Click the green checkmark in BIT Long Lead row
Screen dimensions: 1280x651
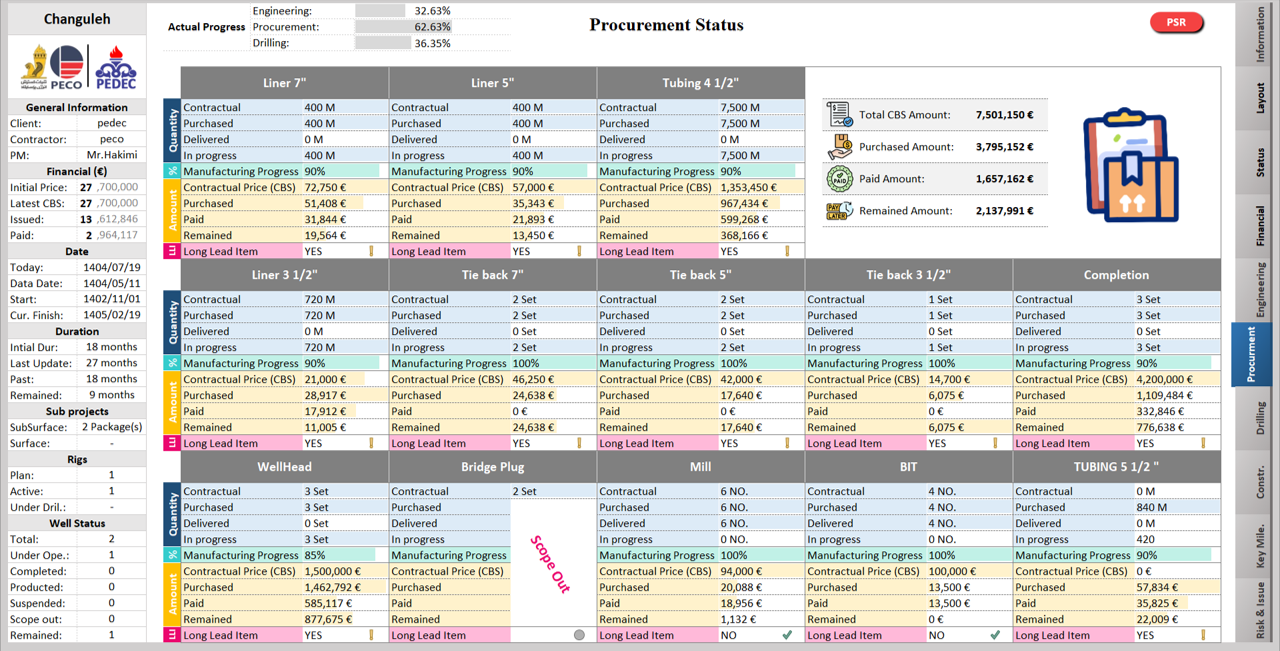tap(995, 635)
